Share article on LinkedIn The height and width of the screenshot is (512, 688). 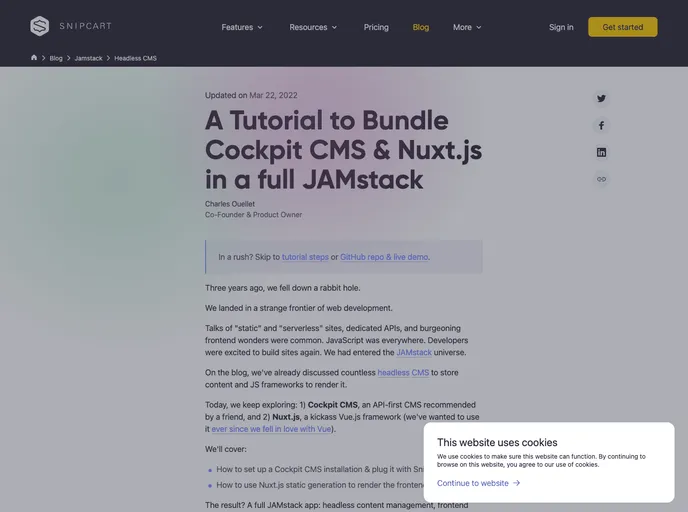[x=601, y=152]
